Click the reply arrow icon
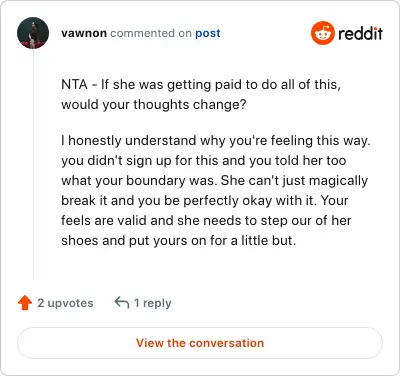Screen dimensions: 400x376 122,303
